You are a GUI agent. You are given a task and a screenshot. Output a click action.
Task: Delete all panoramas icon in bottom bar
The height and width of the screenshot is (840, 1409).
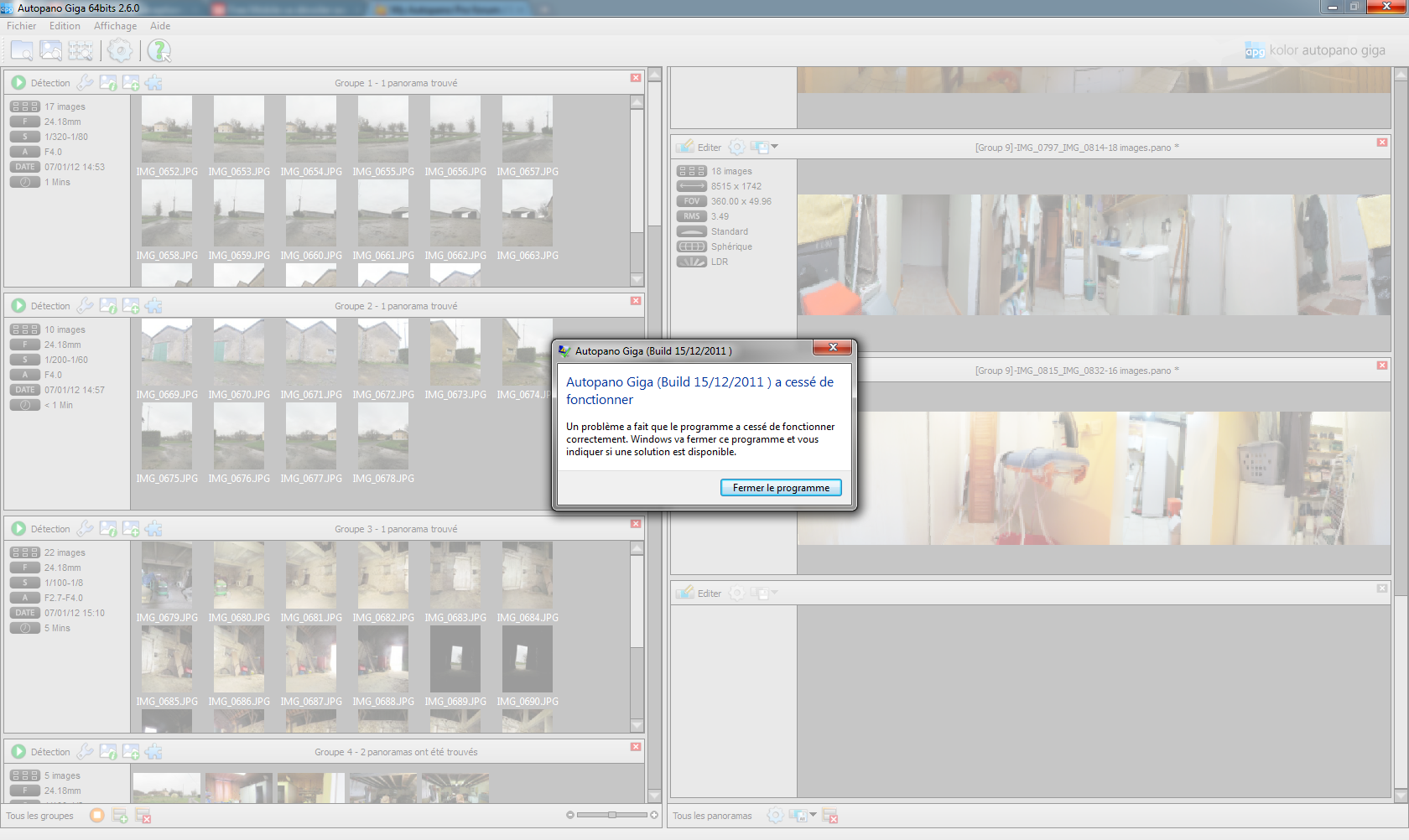click(x=830, y=815)
